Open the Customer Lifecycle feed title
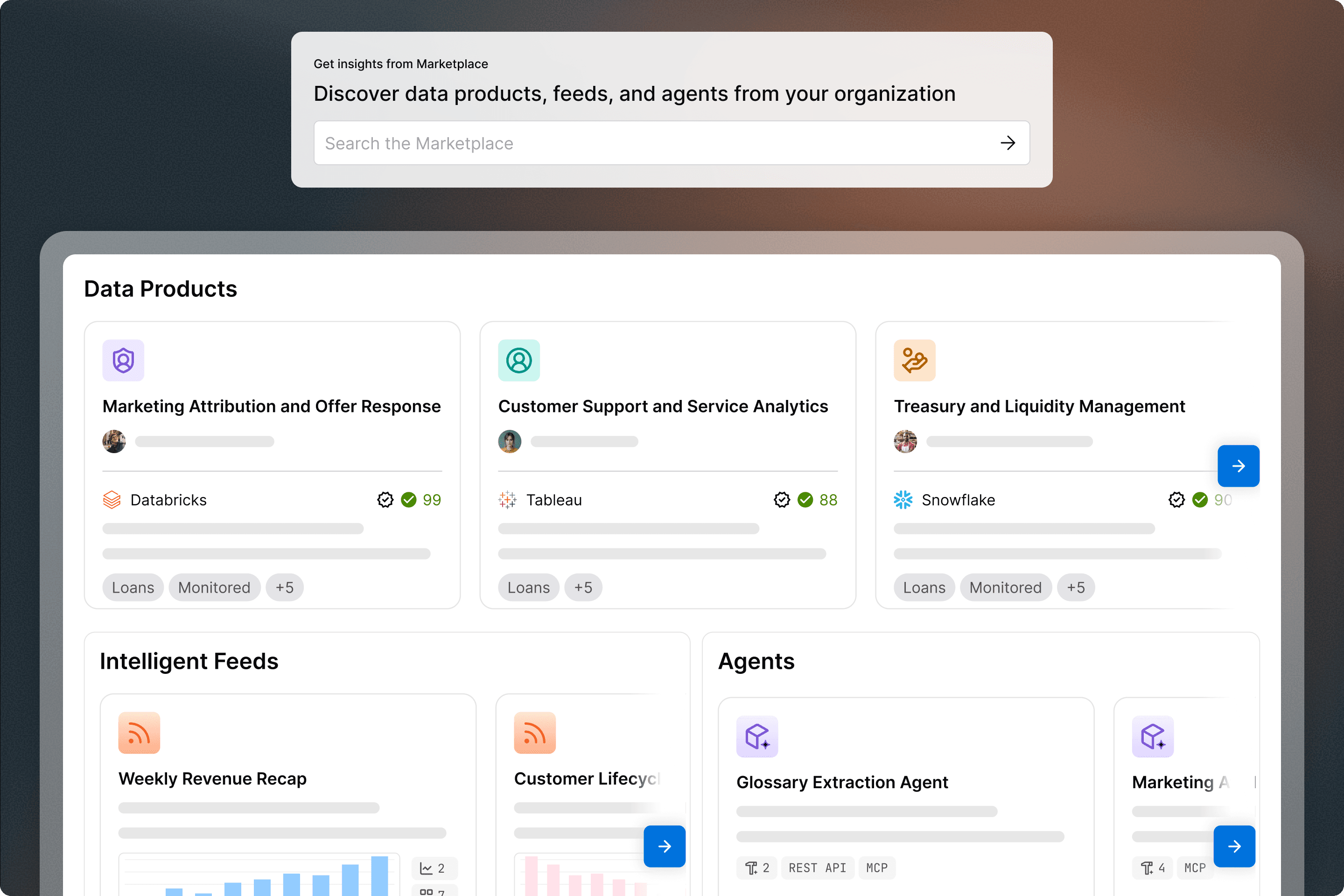The height and width of the screenshot is (896, 1344). click(x=588, y=779)
